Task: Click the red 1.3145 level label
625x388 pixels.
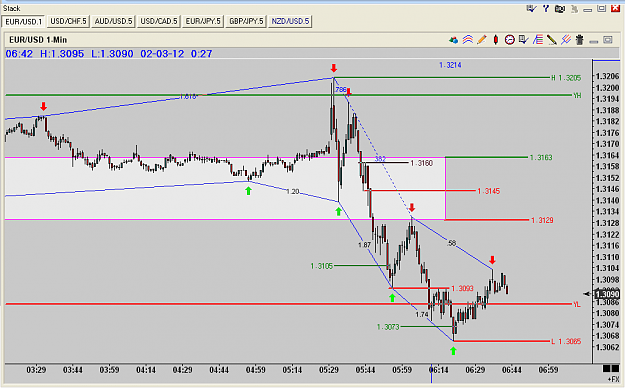Action: (x=488, y=191)
